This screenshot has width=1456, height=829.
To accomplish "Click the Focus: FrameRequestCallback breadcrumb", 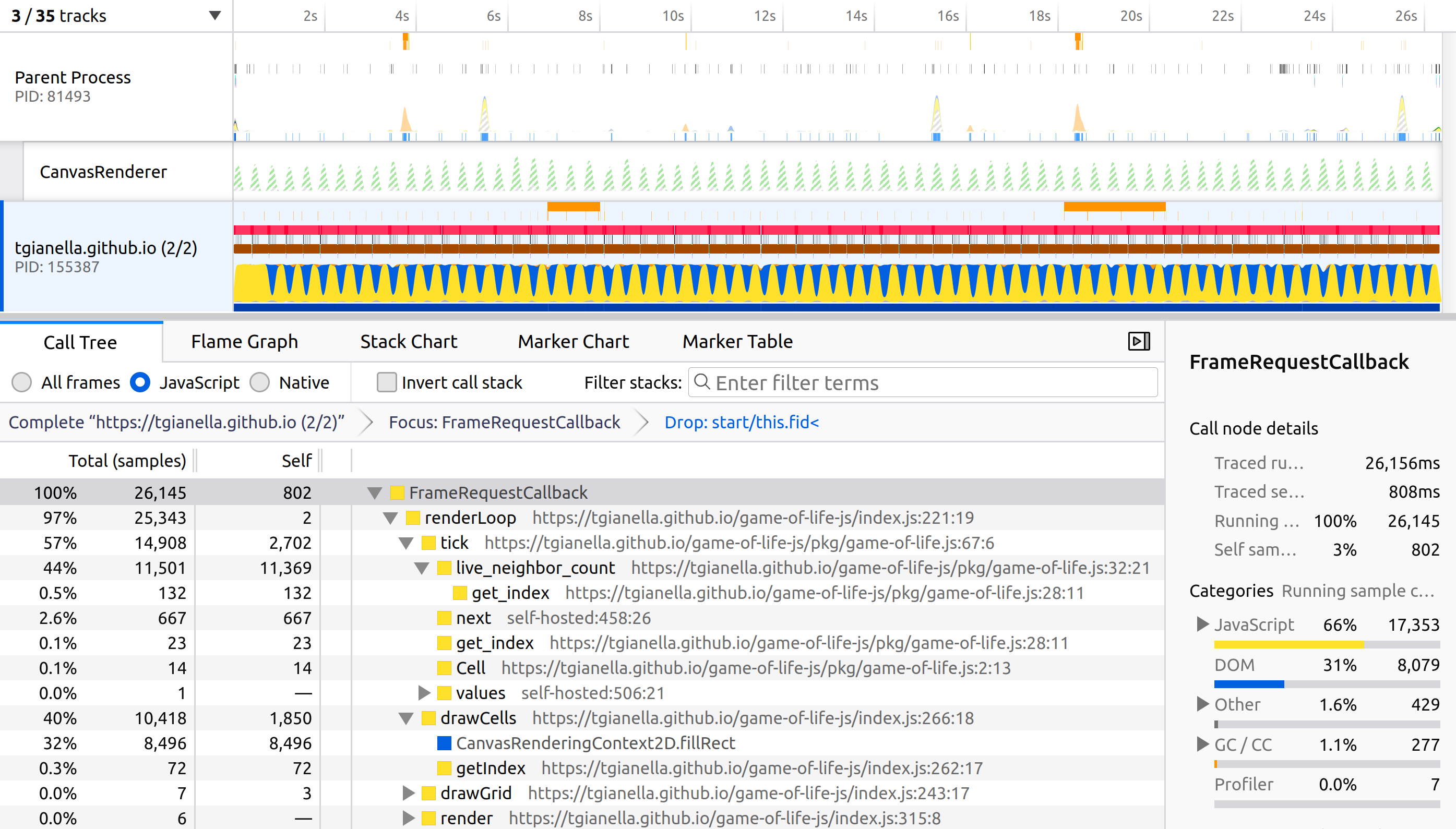I will pyautogui.click(x=504, y=422).
